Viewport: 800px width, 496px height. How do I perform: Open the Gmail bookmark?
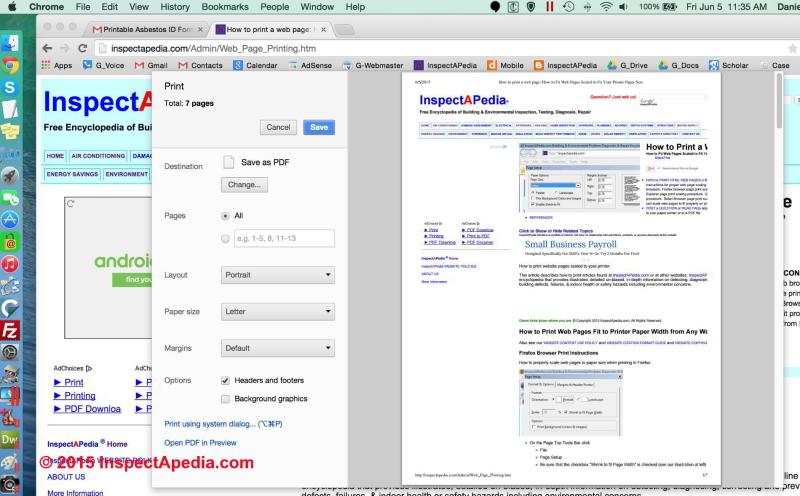point(151,65)
